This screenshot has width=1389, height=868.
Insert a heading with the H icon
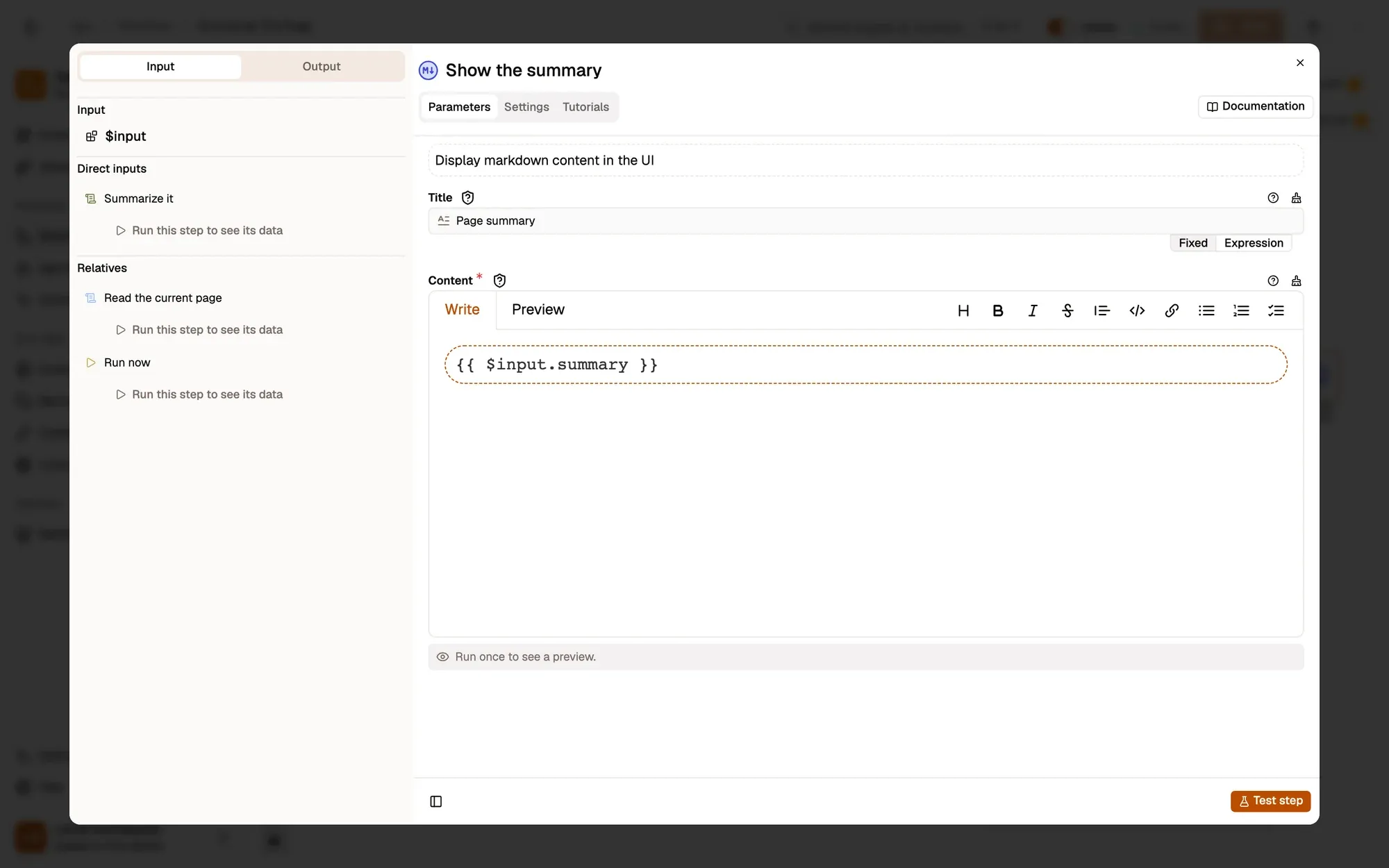963,310
